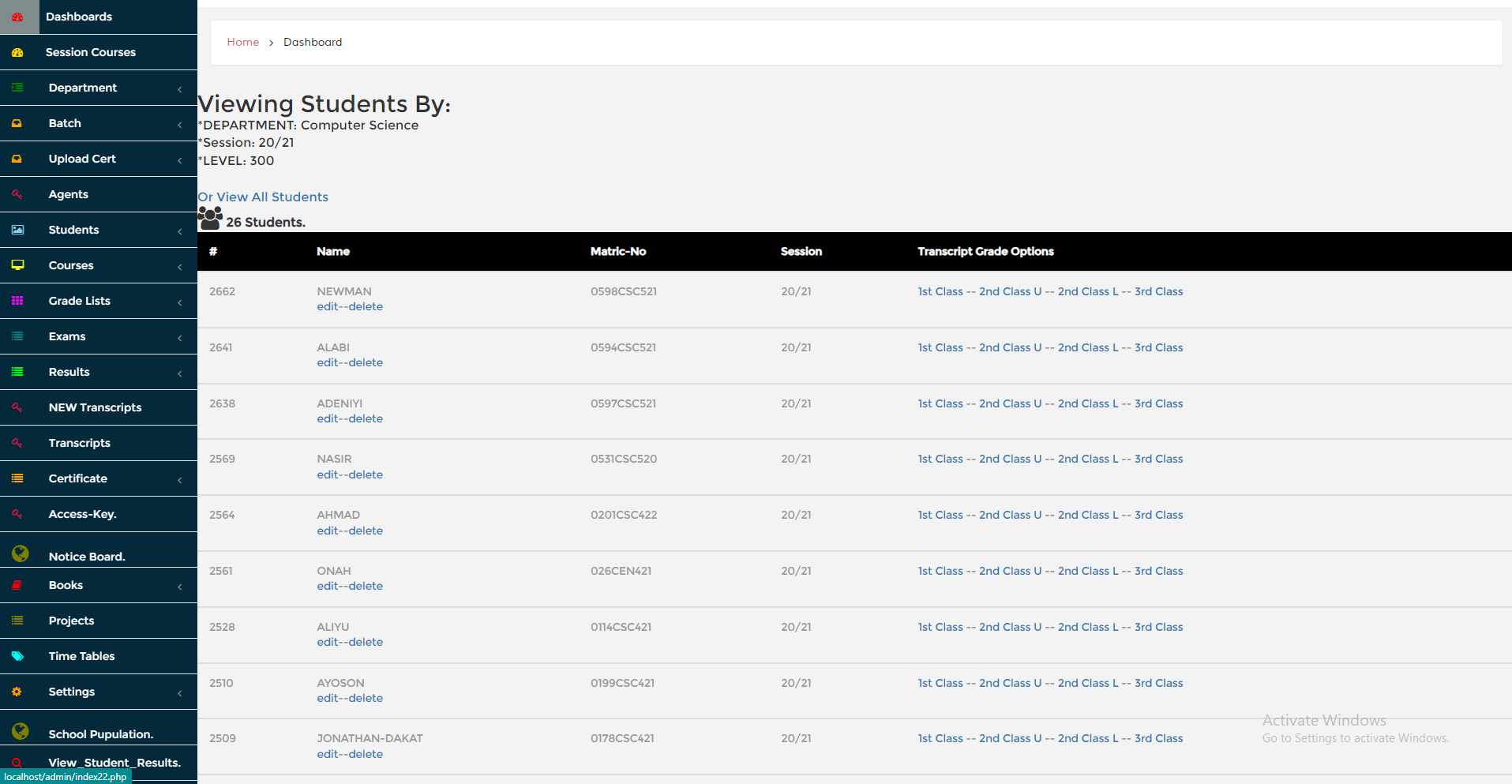Screen dimensions: 1512x784
Task: Select 3rd Class grade for NASIR
Action: point(1158,459)
